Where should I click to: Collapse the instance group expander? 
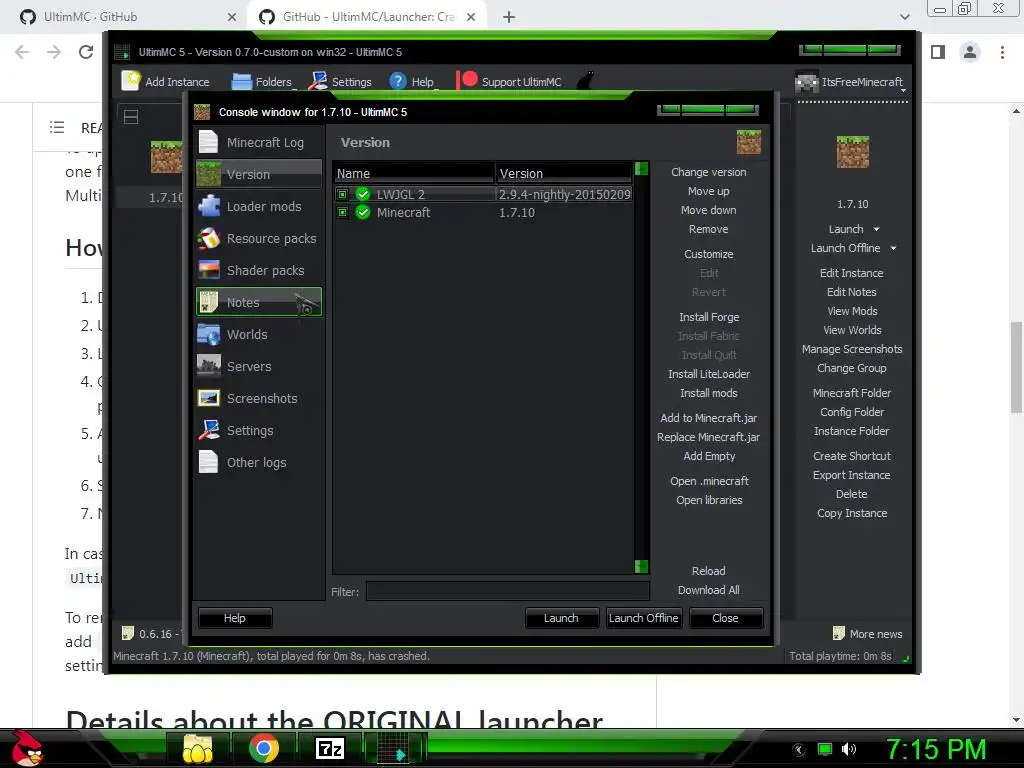pos(131,117)
